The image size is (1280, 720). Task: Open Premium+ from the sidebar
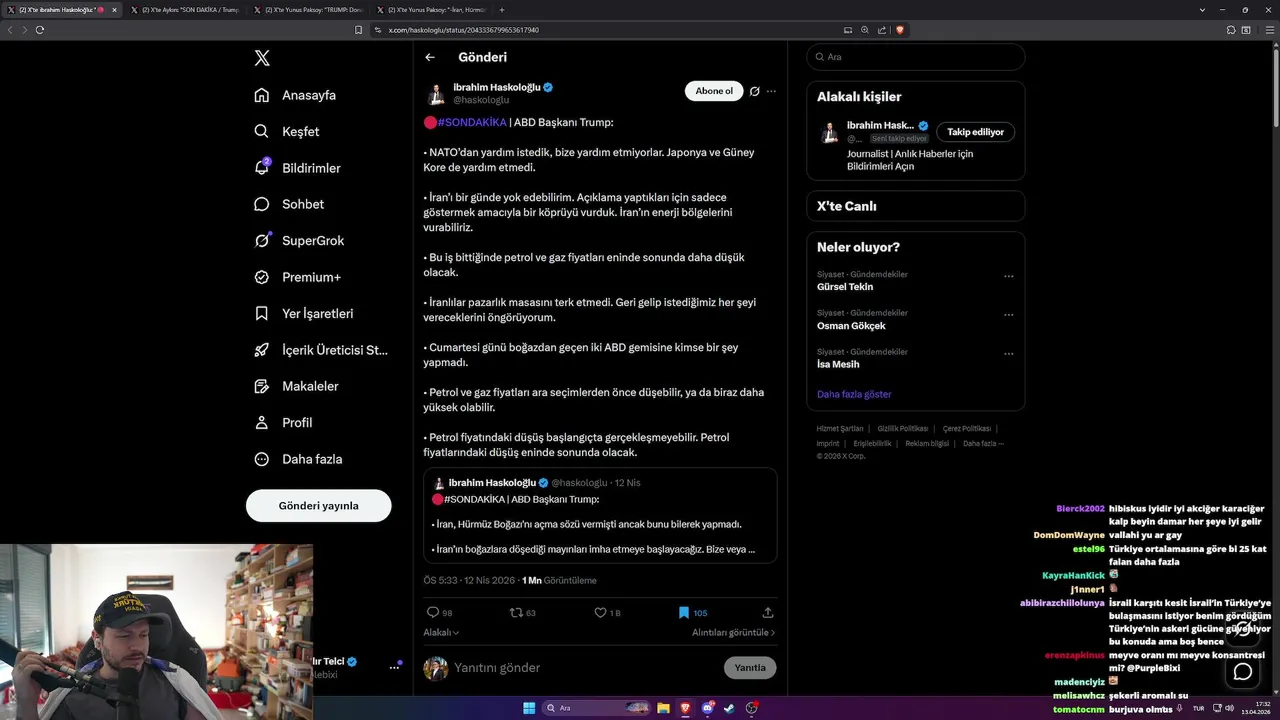pyautogui.click(x=297, y=277)
